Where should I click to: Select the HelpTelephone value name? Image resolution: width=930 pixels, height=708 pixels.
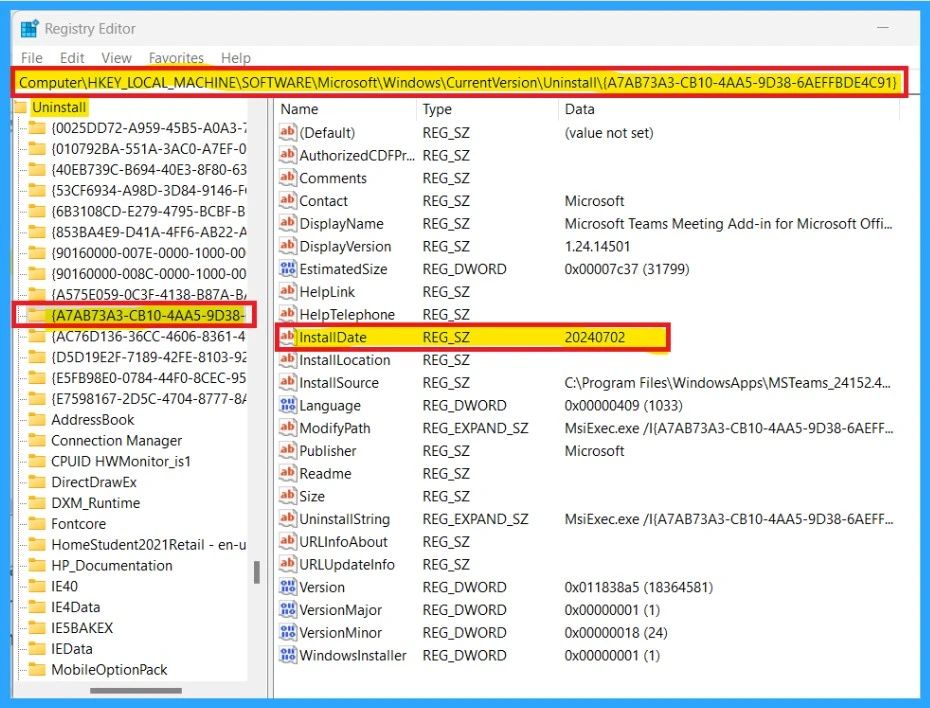point(347,314)
